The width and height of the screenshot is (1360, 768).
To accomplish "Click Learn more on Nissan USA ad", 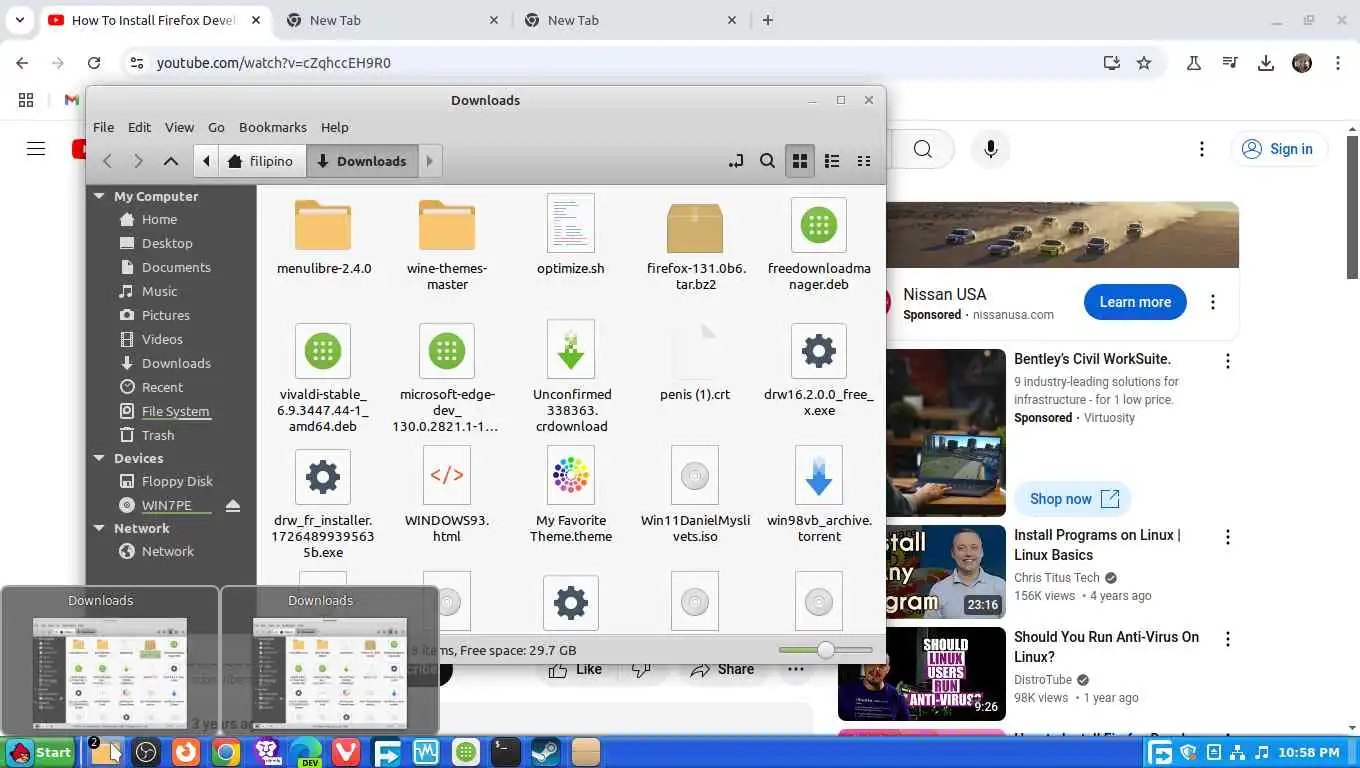I will click(1135, 302).
